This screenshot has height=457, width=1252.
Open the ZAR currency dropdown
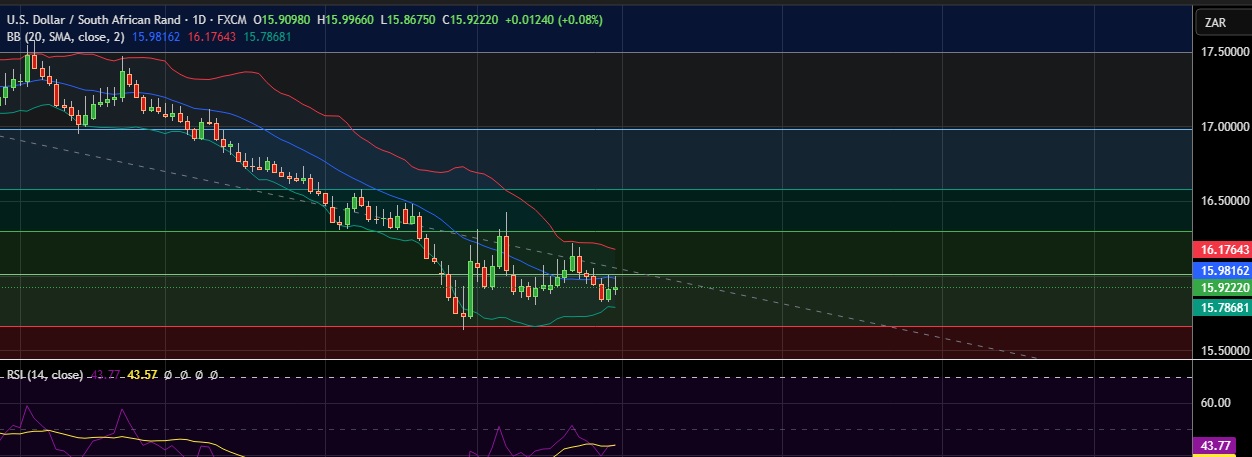pos(1221,22)
